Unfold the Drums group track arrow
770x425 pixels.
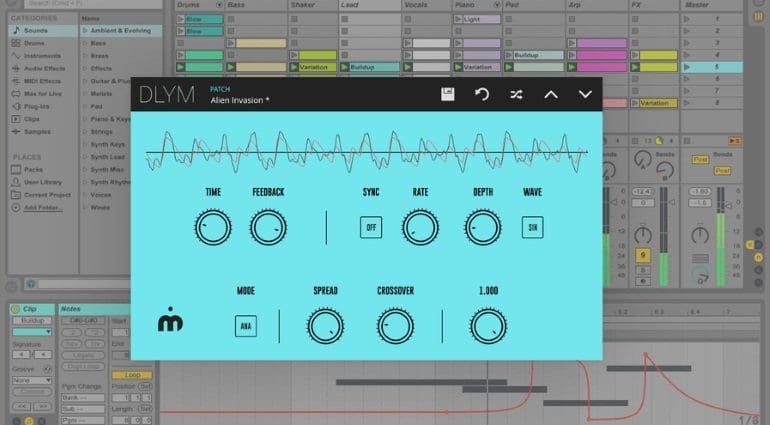pyautogui.click(x=219, y=5)
